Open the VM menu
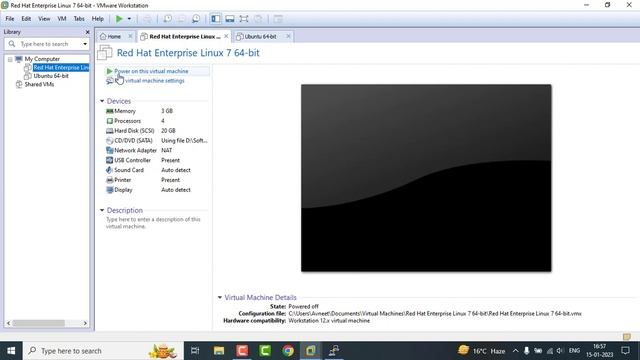Screen dimensions: 640x360 [62, 19]
